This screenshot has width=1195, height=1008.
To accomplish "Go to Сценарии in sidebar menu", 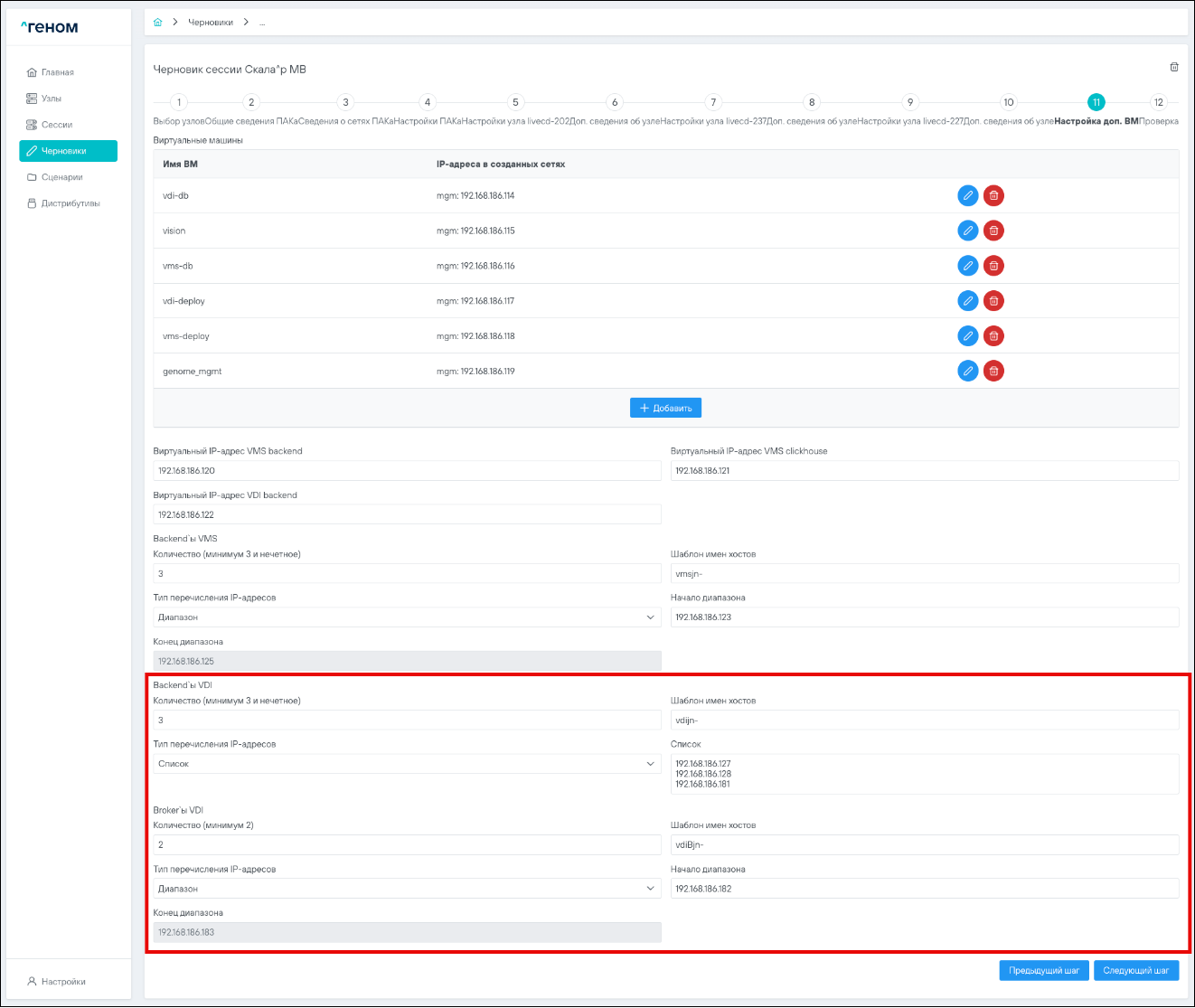I will point(61,177).
